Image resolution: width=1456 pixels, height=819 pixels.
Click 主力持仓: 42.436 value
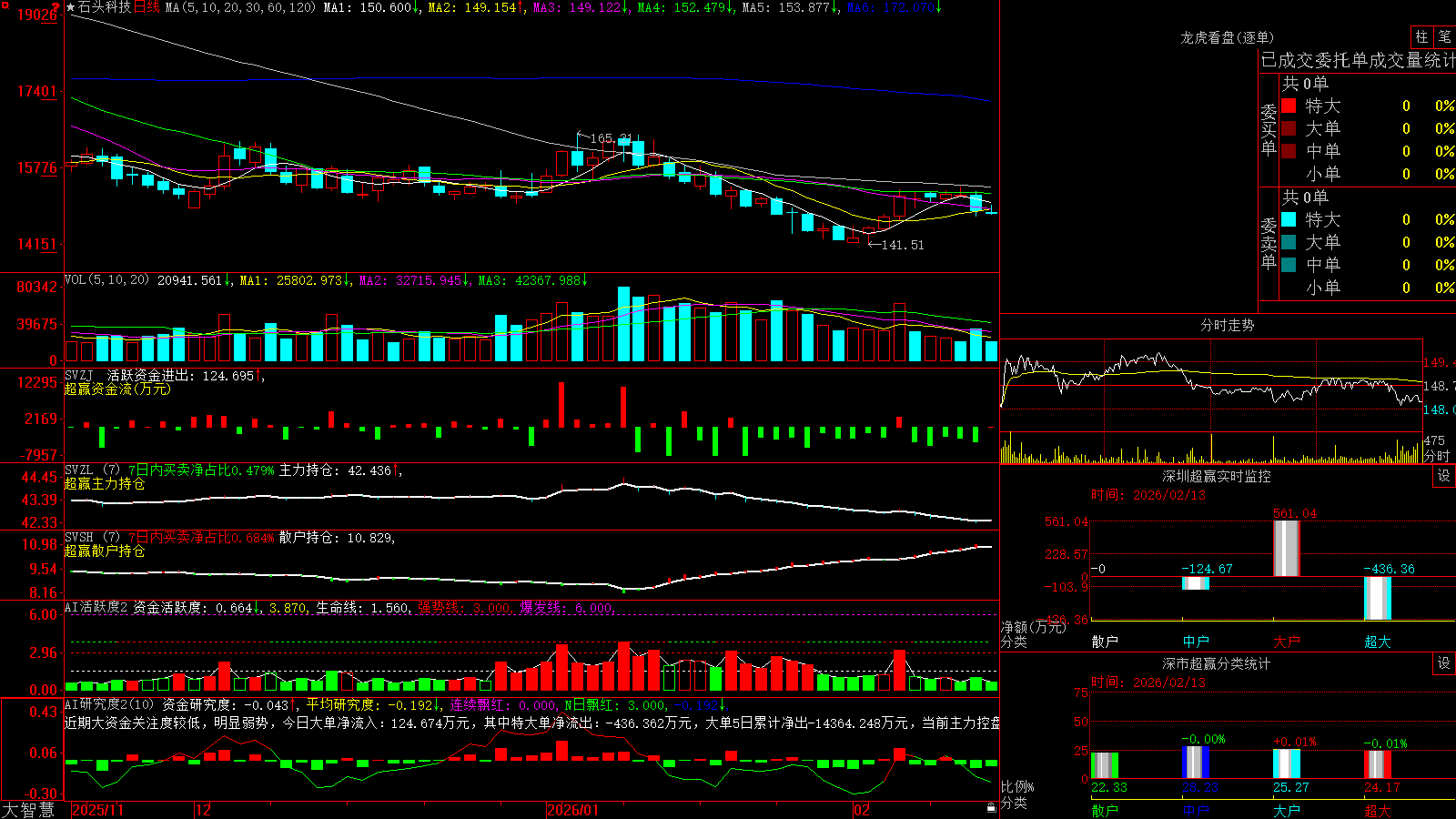click(x=340, y=470)
